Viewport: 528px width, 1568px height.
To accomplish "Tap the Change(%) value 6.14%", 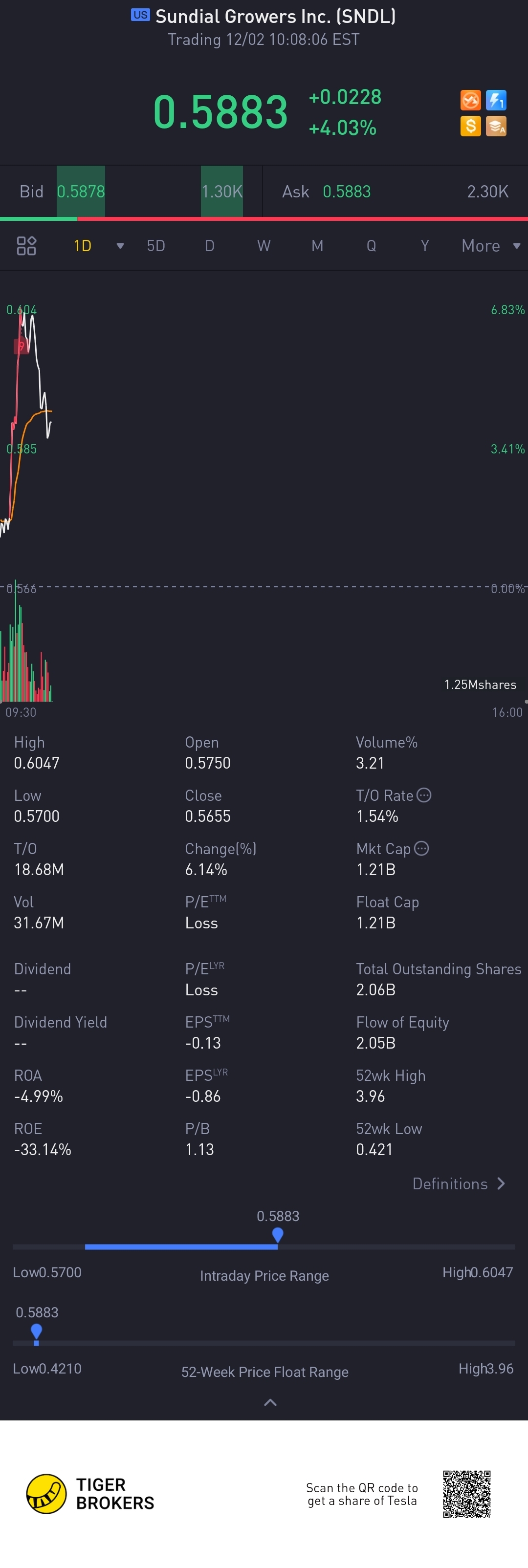I will [206, 869].
